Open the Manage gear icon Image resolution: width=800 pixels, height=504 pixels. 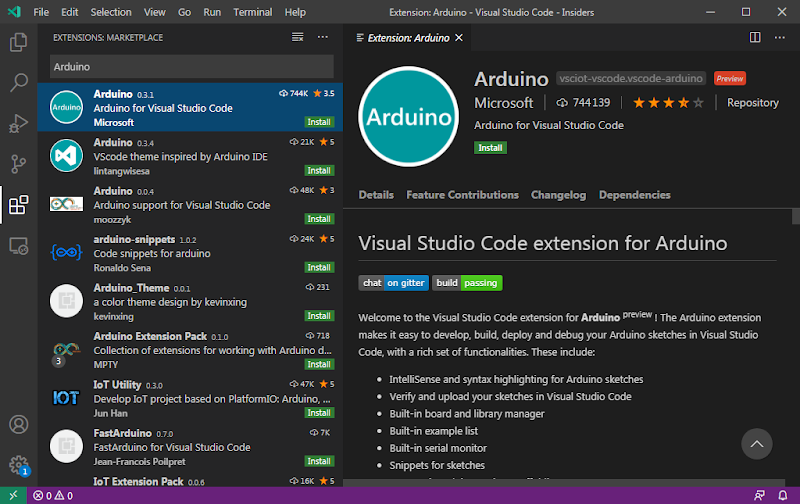pyautogui.click(x=18, y=465)
